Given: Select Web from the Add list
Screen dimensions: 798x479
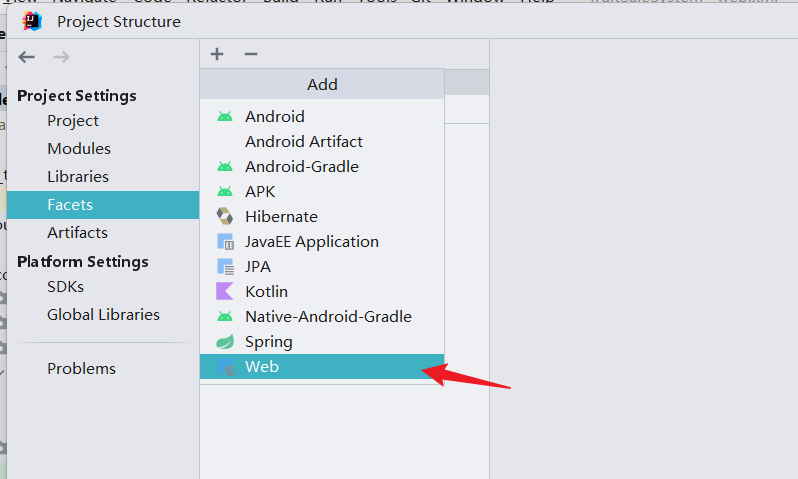Looking at the screenshot, I should tap(262, 367).
